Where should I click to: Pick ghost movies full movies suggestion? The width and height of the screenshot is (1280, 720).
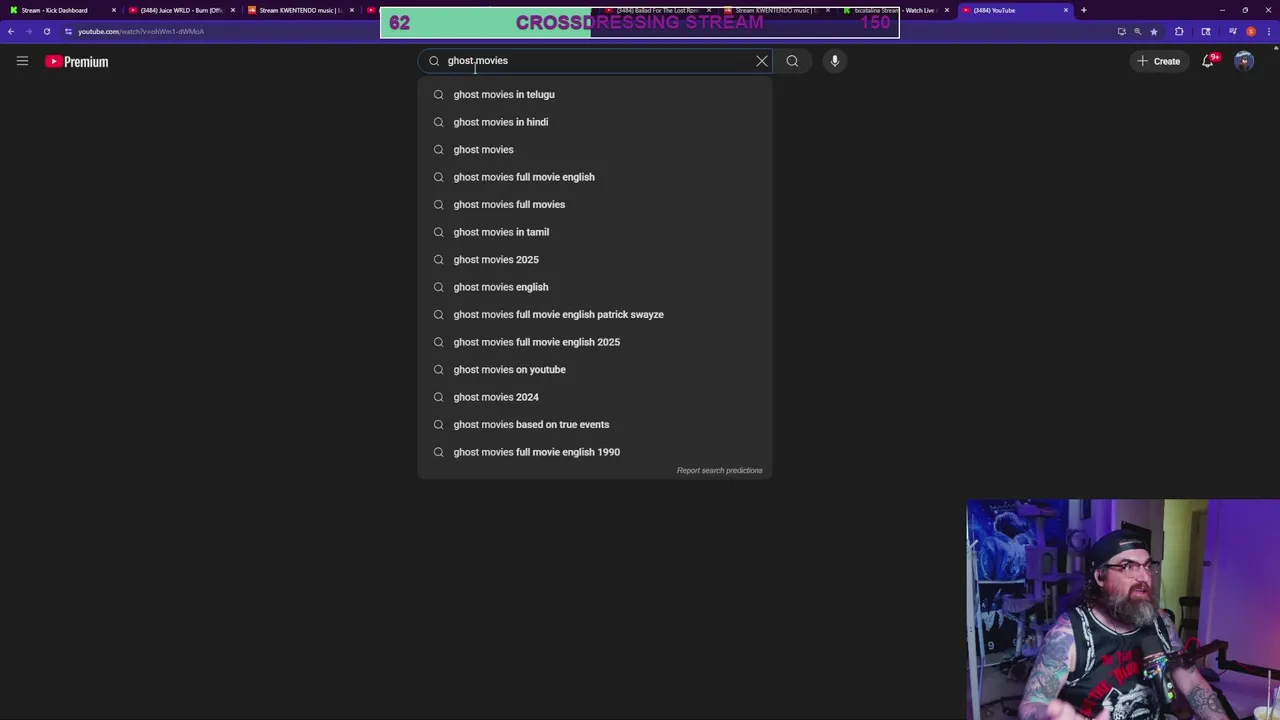(x=595, y=204)
